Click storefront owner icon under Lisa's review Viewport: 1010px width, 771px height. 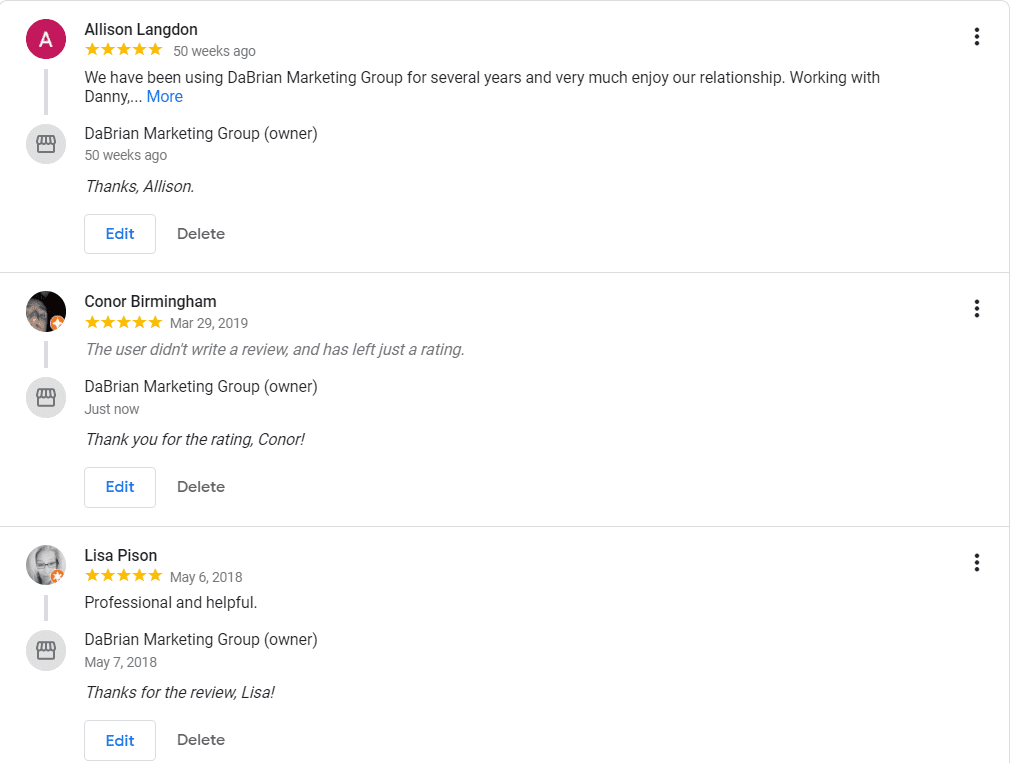click(x=46, y=651)
